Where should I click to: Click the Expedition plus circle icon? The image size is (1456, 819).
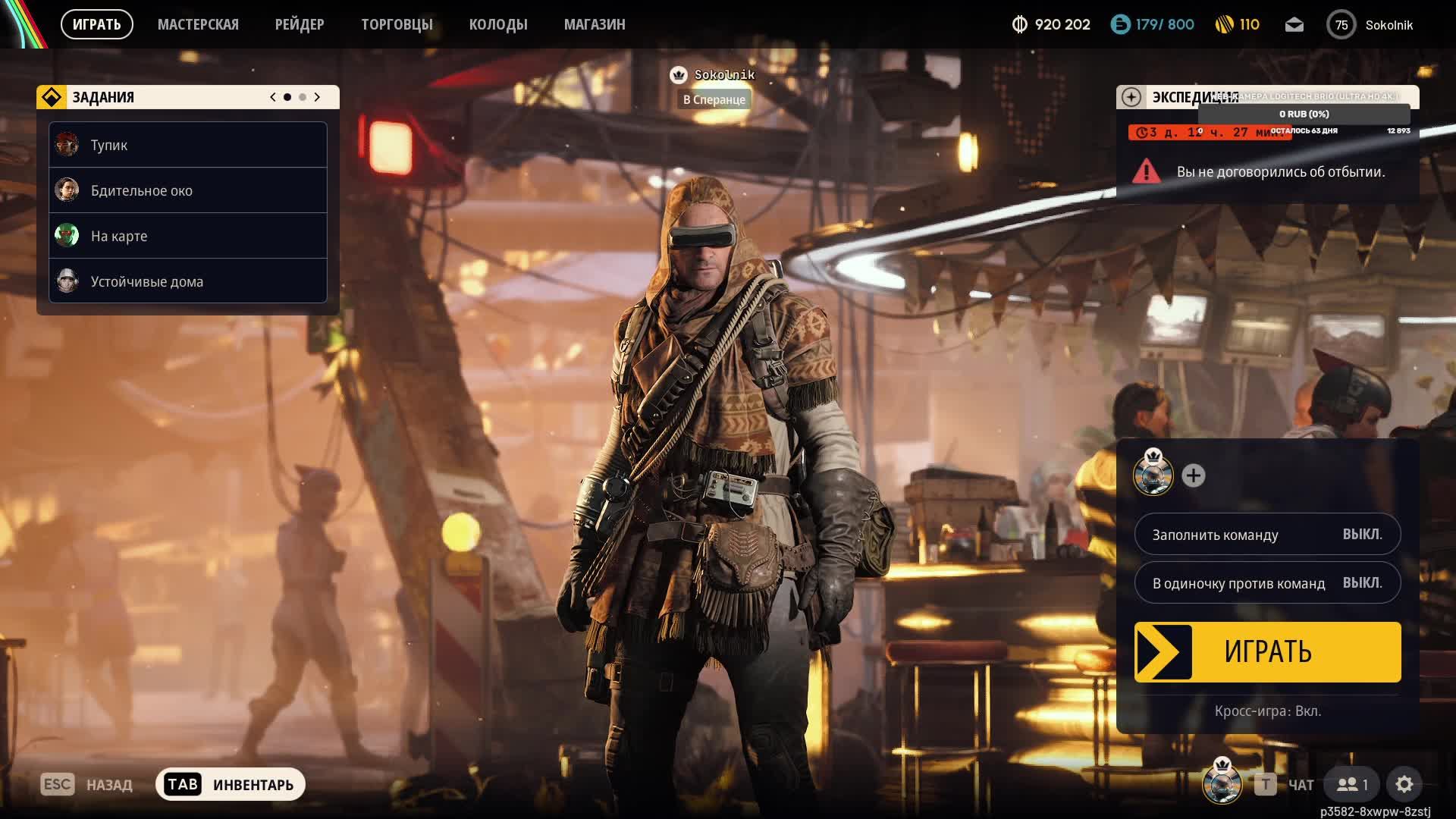coord(1131,97)
